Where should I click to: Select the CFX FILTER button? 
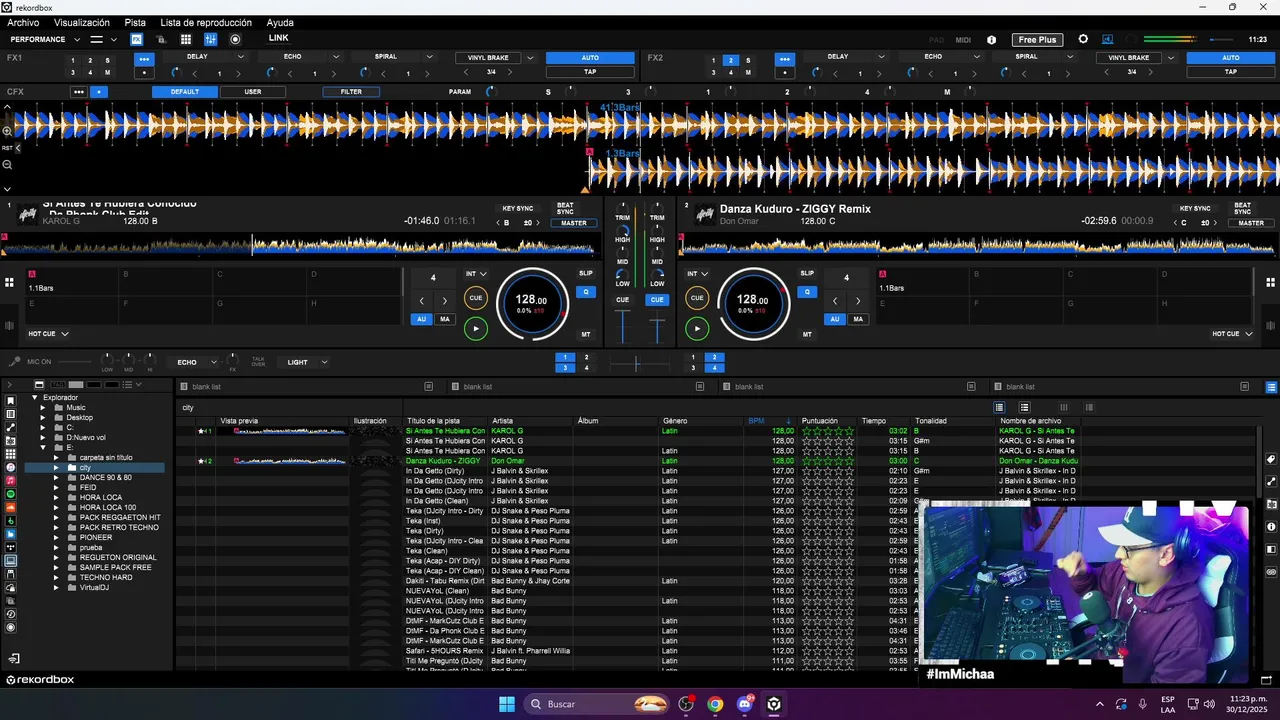351,92
